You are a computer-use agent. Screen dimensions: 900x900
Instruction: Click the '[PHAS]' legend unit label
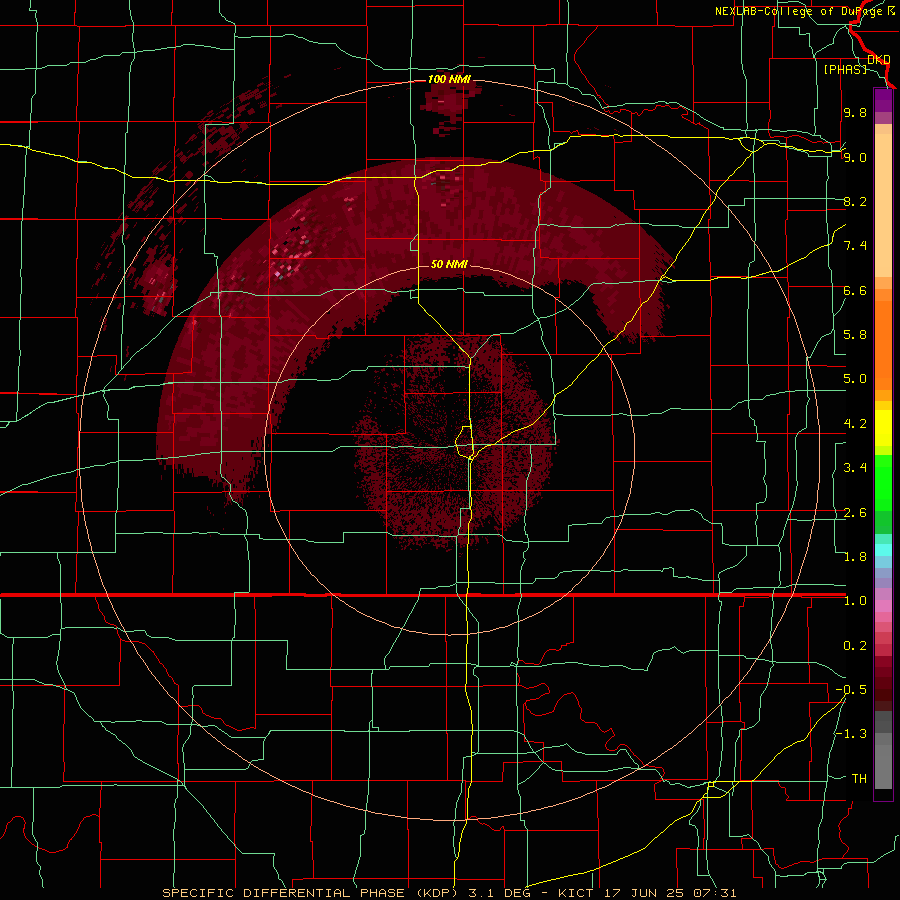845,69
